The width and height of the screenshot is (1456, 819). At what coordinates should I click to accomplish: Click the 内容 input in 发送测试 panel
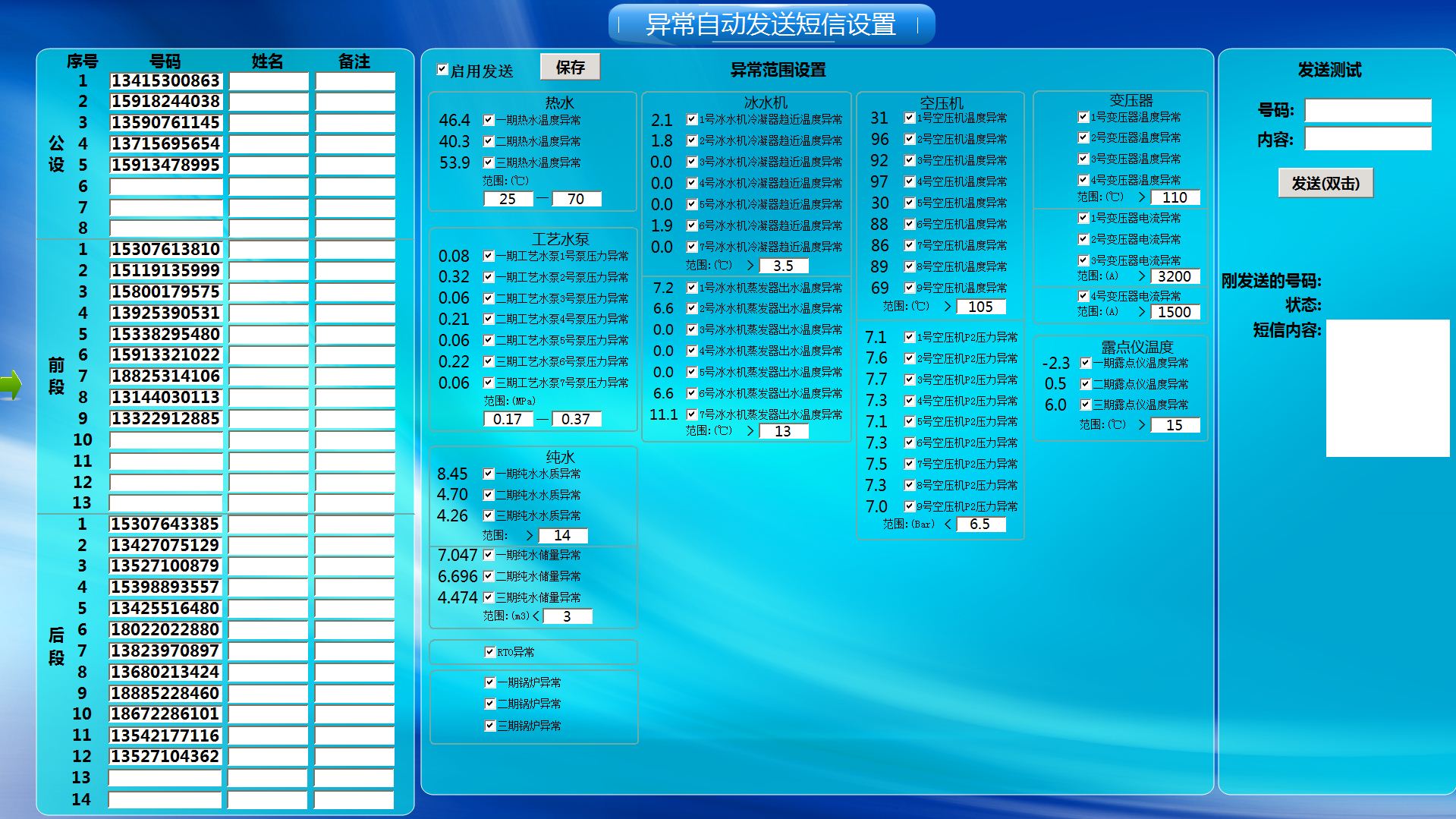coord(1367,139)
